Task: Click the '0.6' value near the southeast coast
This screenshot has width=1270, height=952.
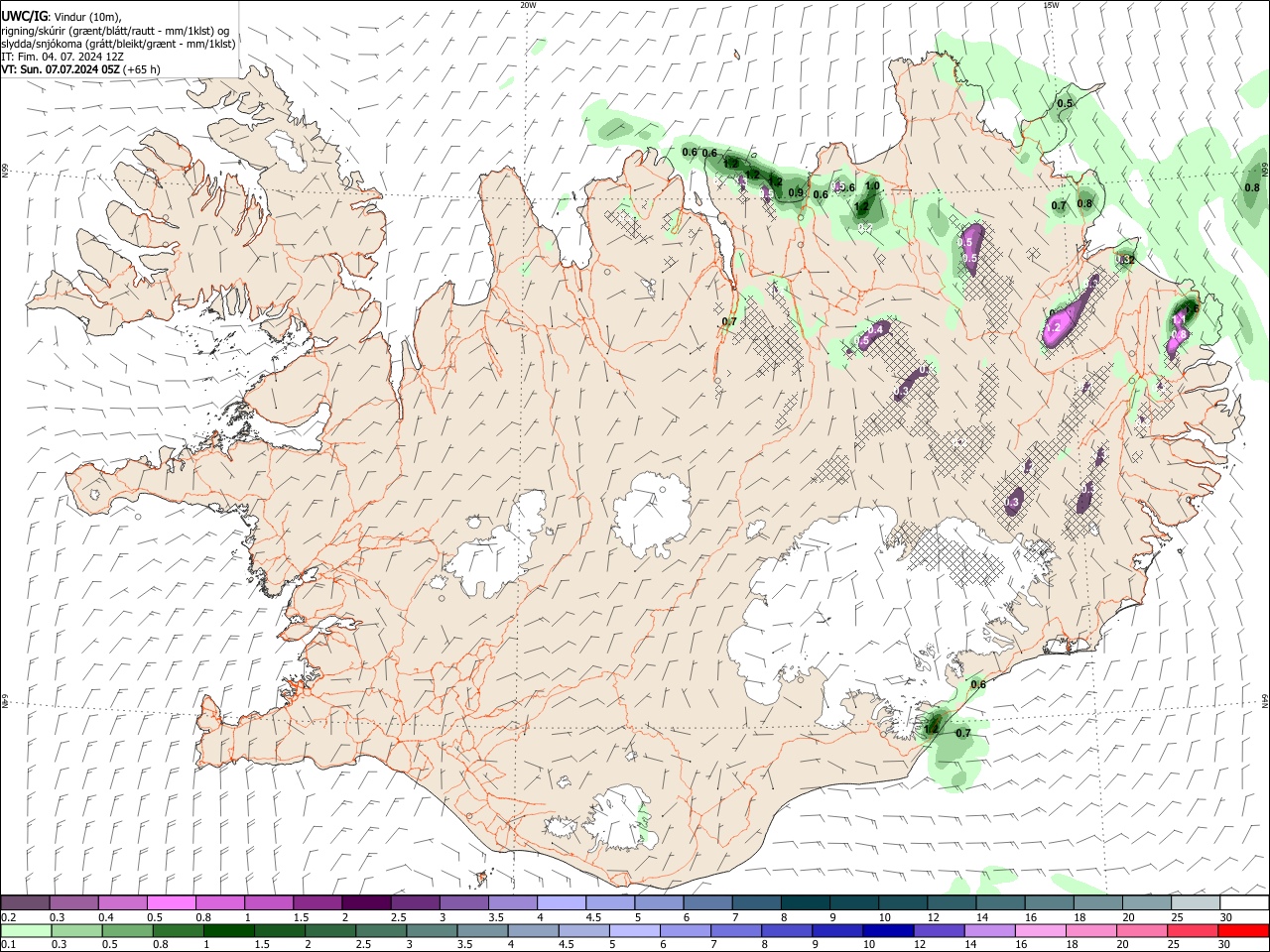Action: pyautogui.click(x=978, y=684)
